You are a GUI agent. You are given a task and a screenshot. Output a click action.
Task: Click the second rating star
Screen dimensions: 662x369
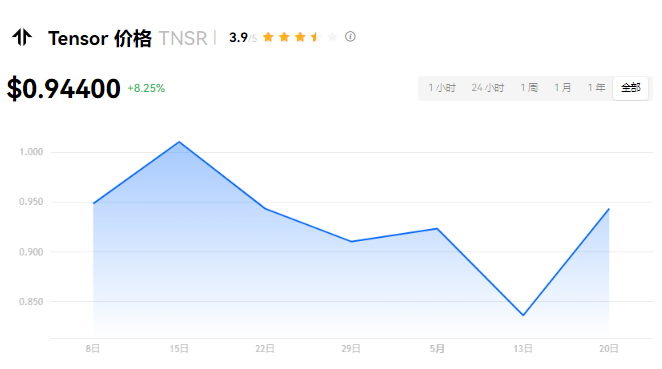pos(284,37)
